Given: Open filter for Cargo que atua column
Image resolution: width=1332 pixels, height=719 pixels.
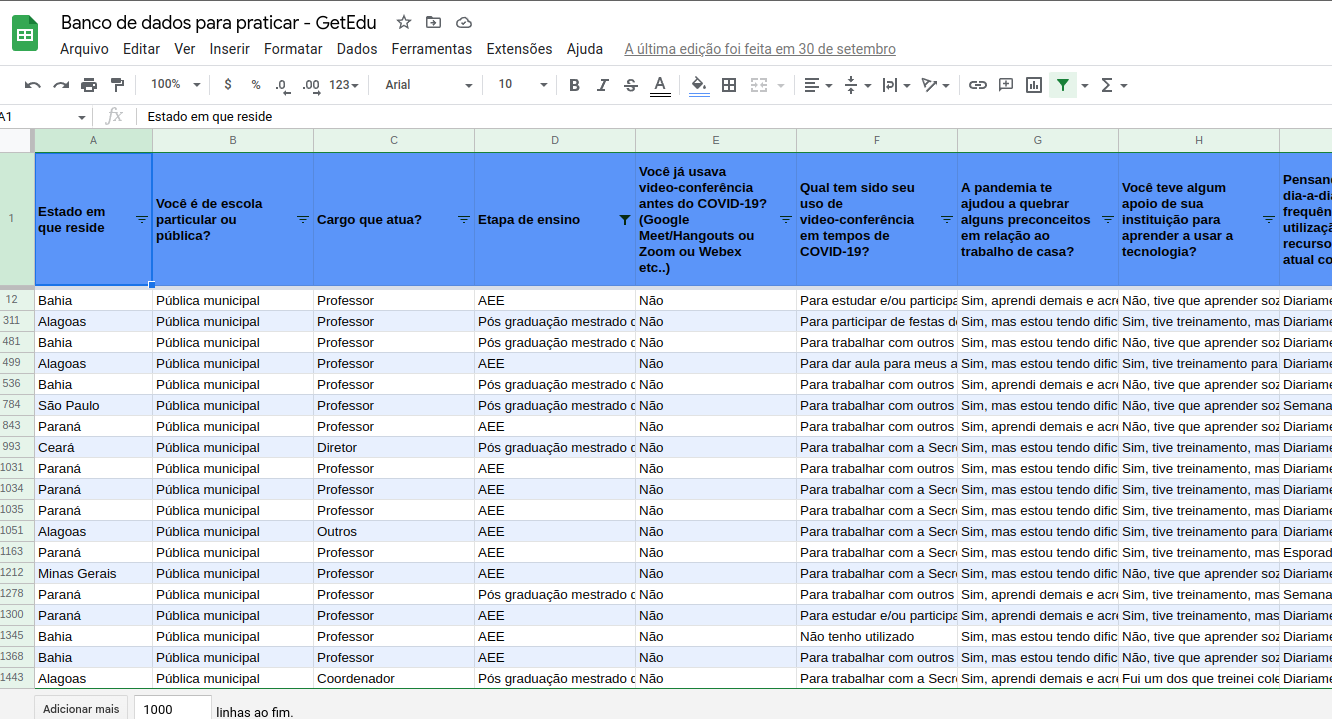Looking at the screenshot, I should (x=464, y=219).
